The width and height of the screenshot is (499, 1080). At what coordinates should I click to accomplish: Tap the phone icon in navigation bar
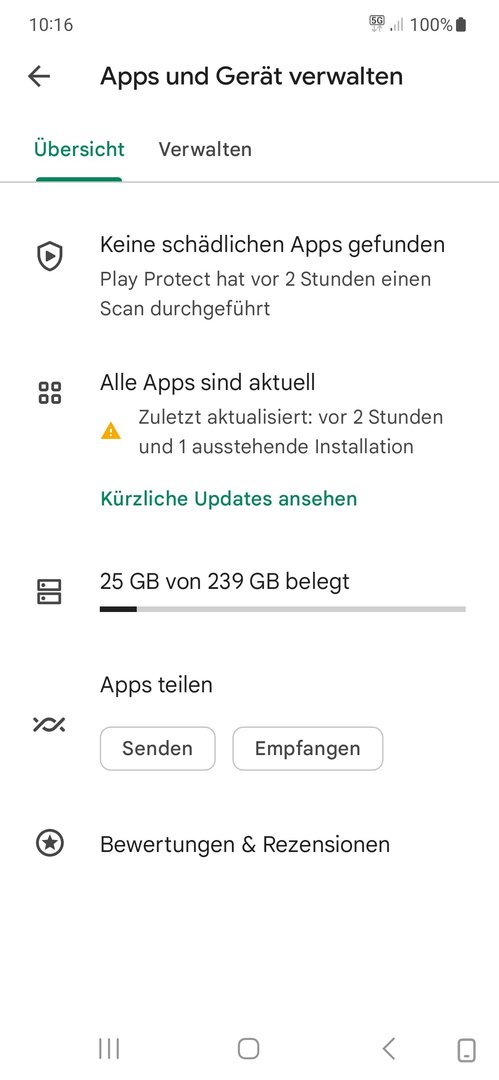(x=467, y=1050)
